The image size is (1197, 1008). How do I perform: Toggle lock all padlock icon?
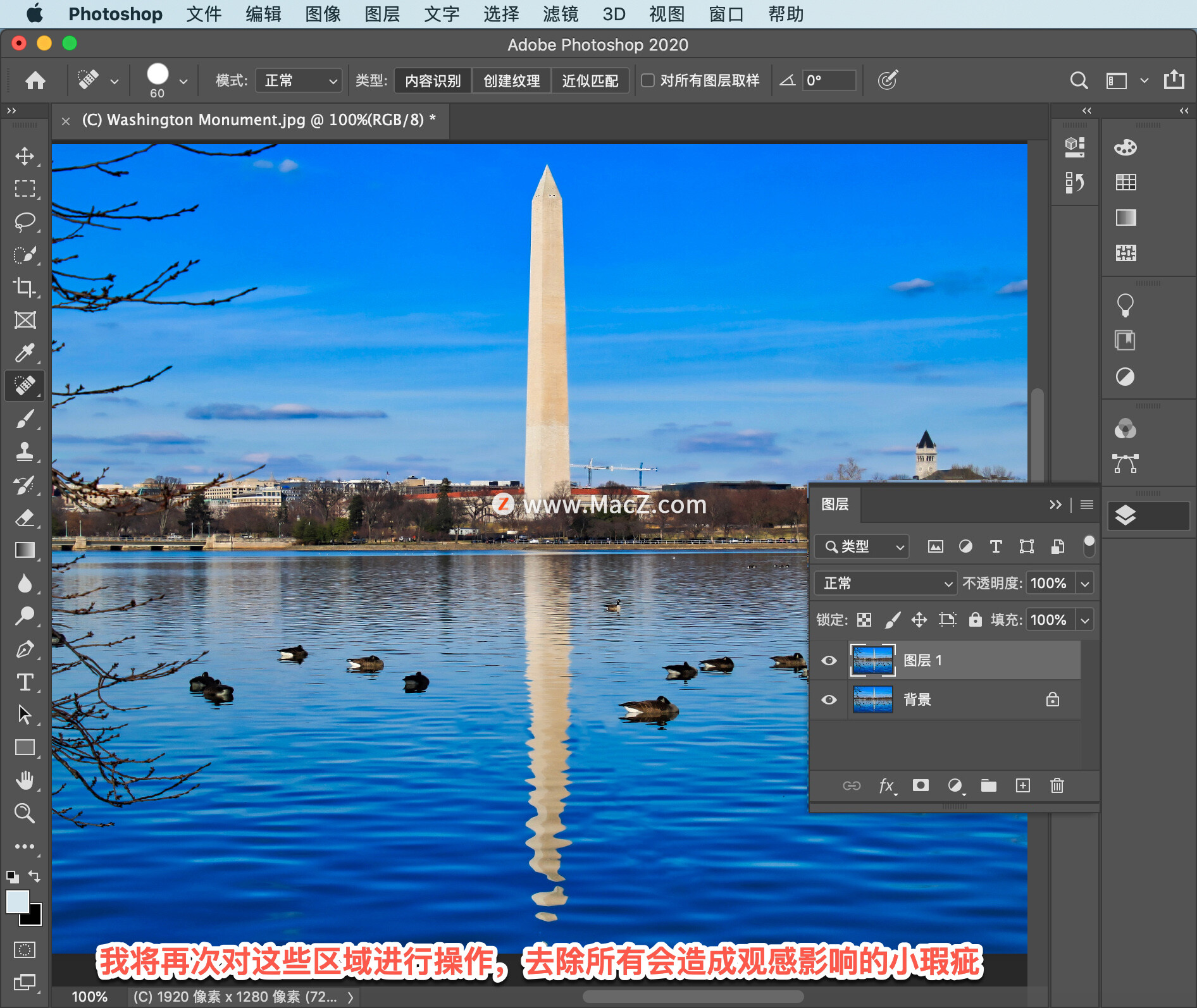pyautogui.click(x=976, y=619)
